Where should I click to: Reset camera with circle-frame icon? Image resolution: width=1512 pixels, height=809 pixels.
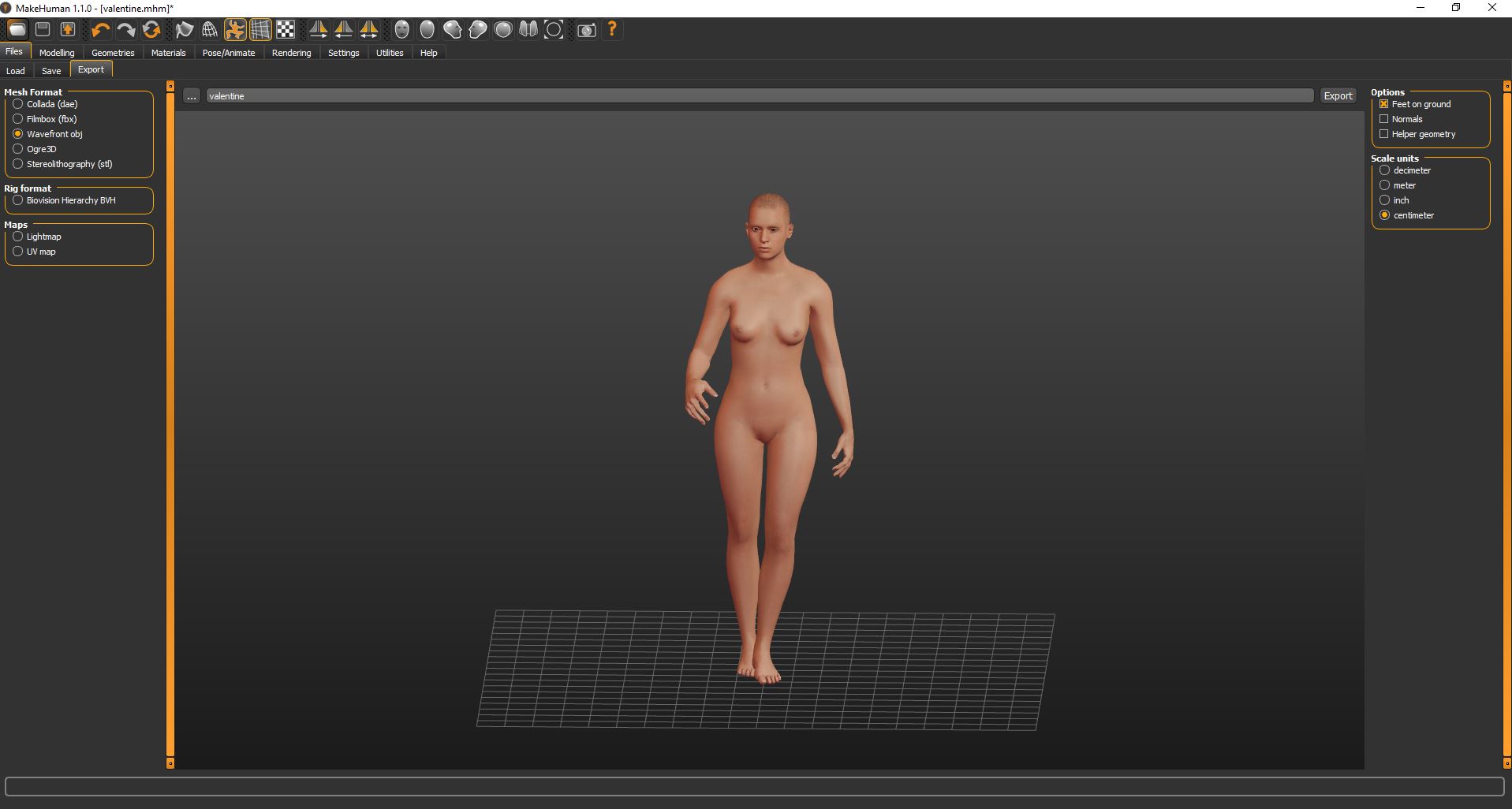(554, 30)
